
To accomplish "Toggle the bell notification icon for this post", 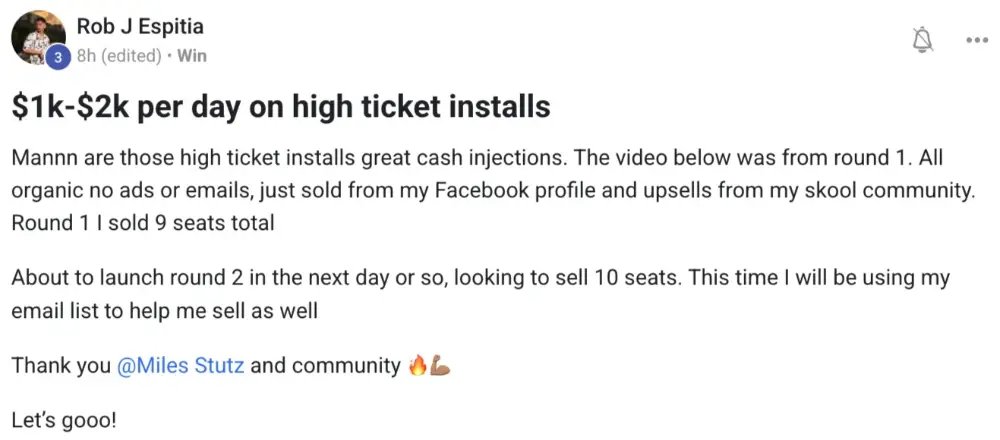I will click(x=923, y=39).
